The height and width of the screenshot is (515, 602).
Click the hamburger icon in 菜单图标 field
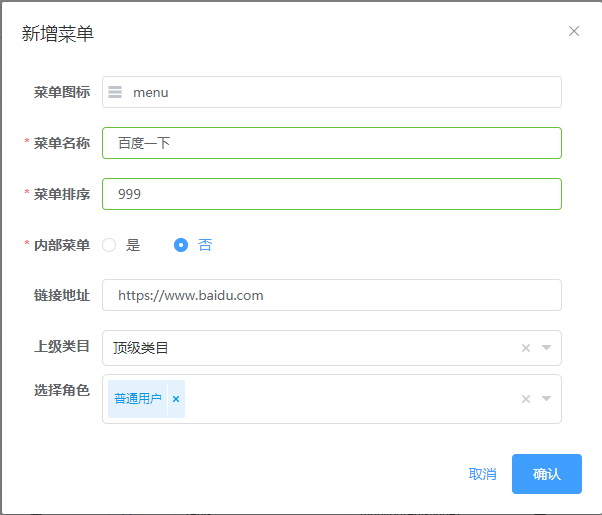pyautogui.click(x=115, y=92)
